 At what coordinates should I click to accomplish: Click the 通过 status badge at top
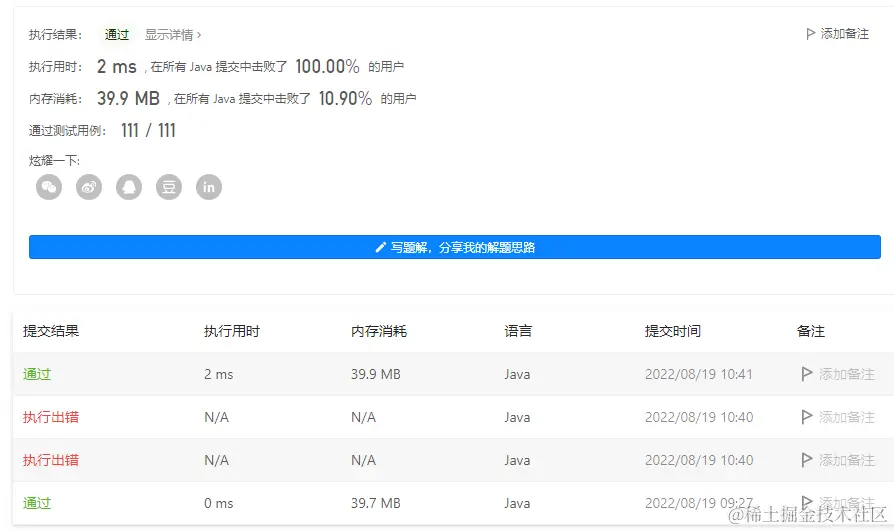tap(117, 35)
